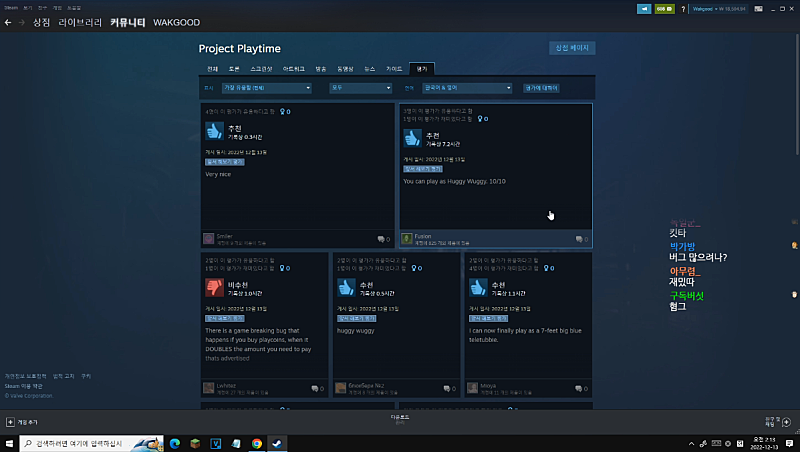Switch to the All community tab
The image size is (800, 452).
212,69
